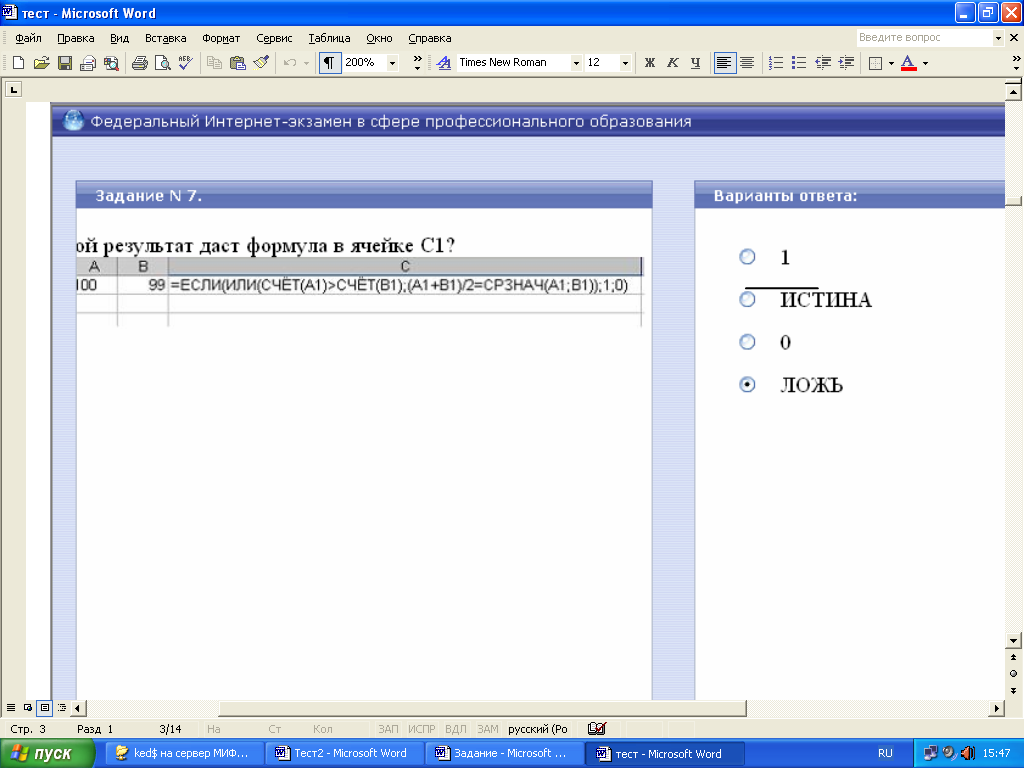Paste from clipboard icon

(238, 63)
